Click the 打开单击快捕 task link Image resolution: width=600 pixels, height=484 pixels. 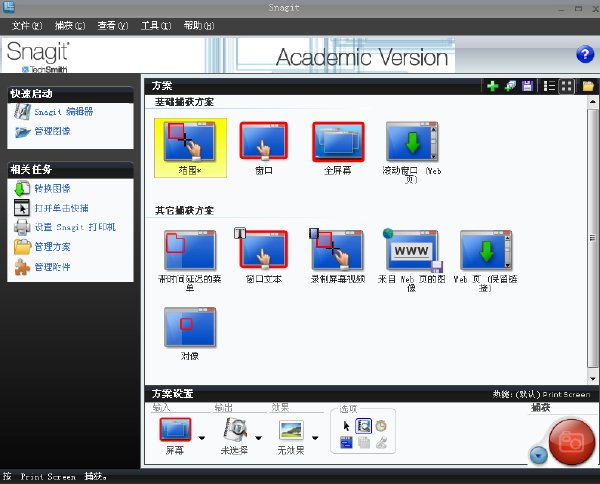coord(62,208)
